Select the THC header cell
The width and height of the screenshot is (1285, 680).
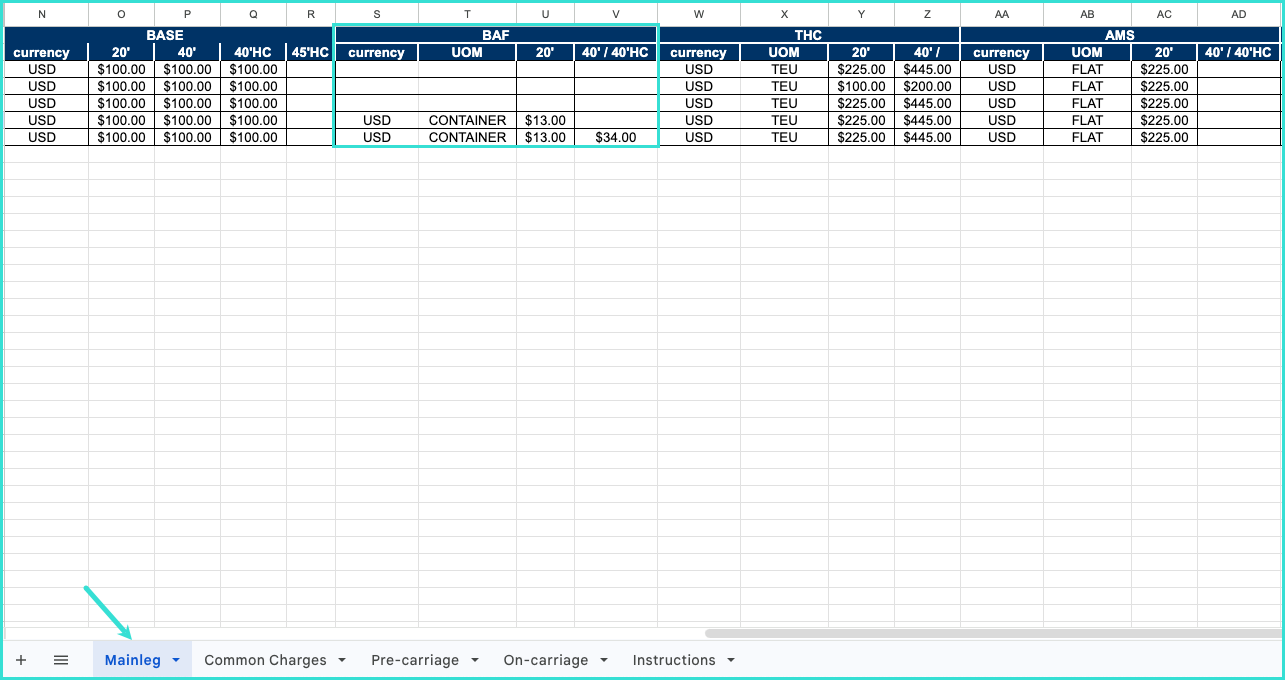pyautogui.click(x=808, y=35)
